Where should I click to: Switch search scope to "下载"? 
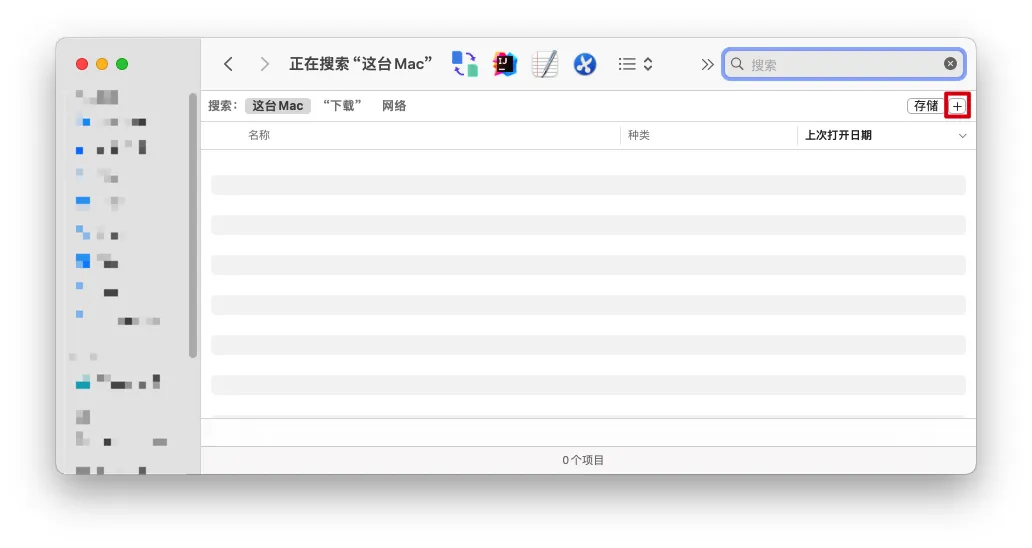coord(342,106)
